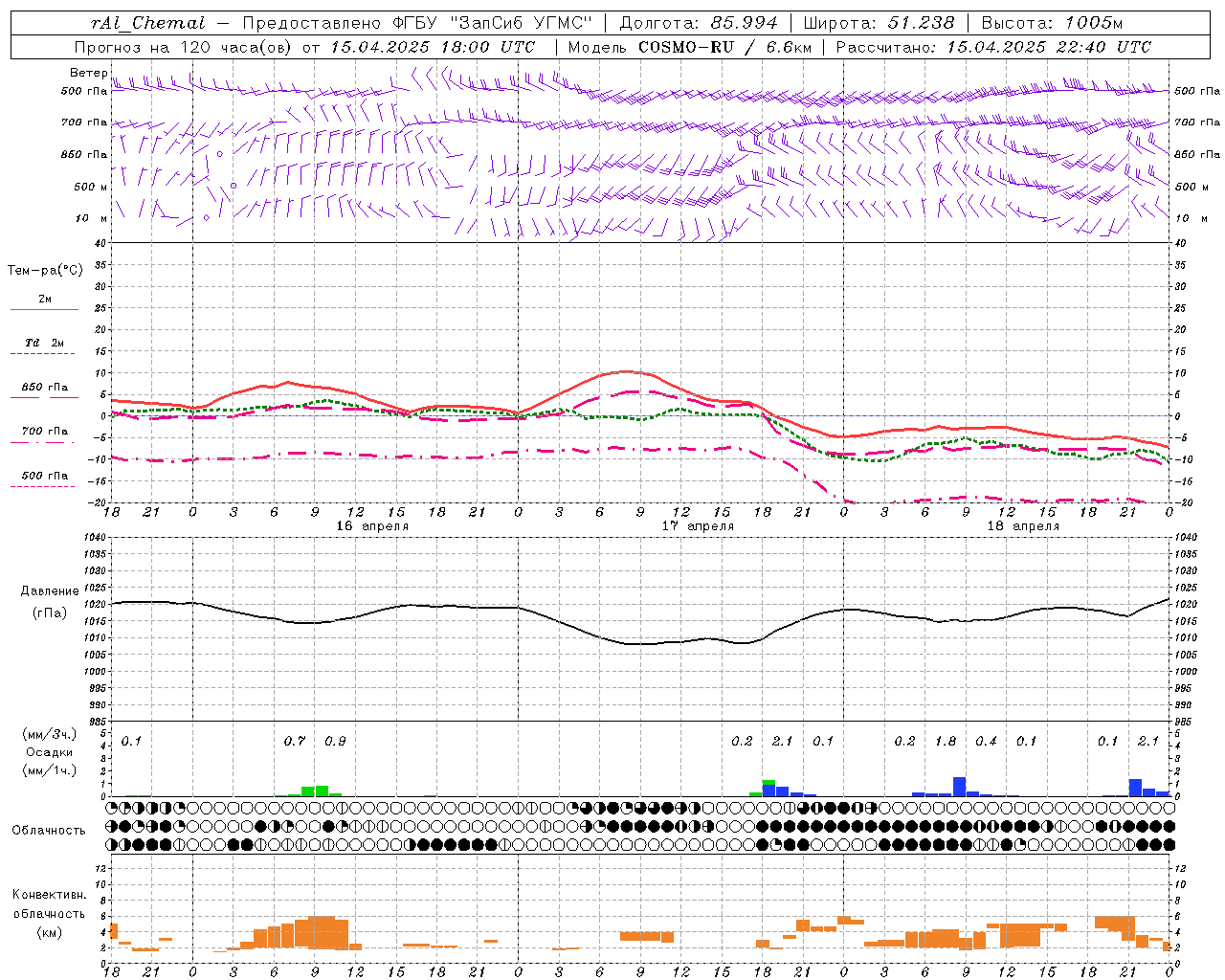Image resolution: width=1225 pixels, height=980 pixels.
Task: Select the Высота: 1005м field
Action: click(x=1053, y=23)
